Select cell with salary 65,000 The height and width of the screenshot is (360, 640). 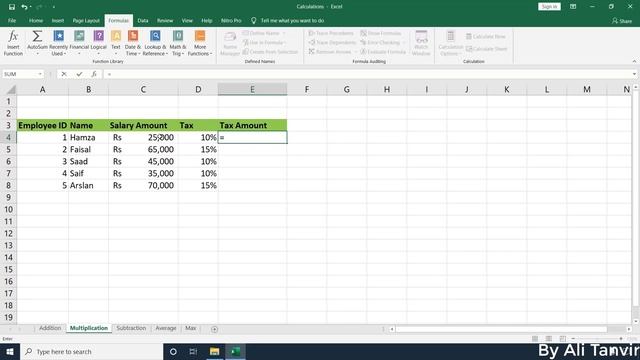click(143, 149)
